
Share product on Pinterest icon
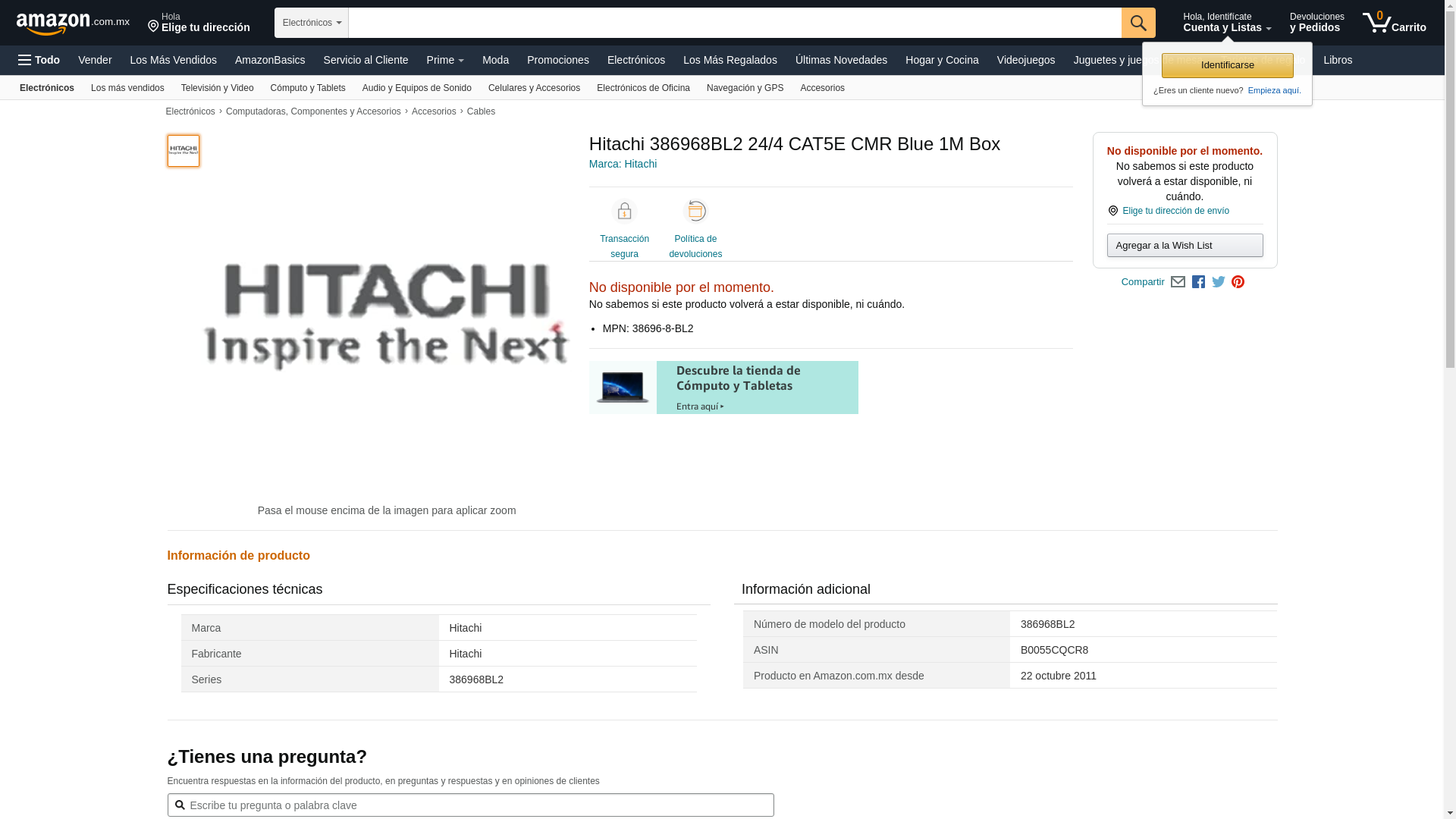click(x=1238, y=282)
